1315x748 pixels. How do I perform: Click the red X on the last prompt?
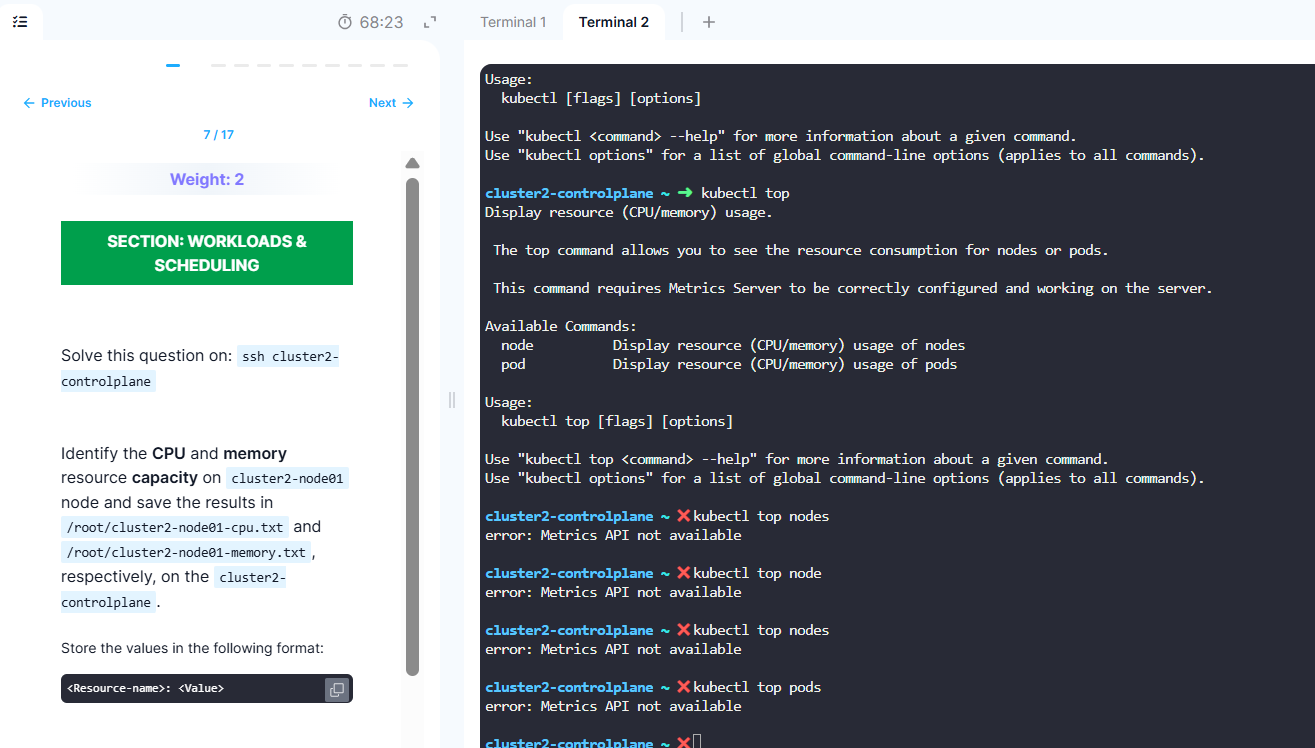pyautogui.click(x=684, y=743)
